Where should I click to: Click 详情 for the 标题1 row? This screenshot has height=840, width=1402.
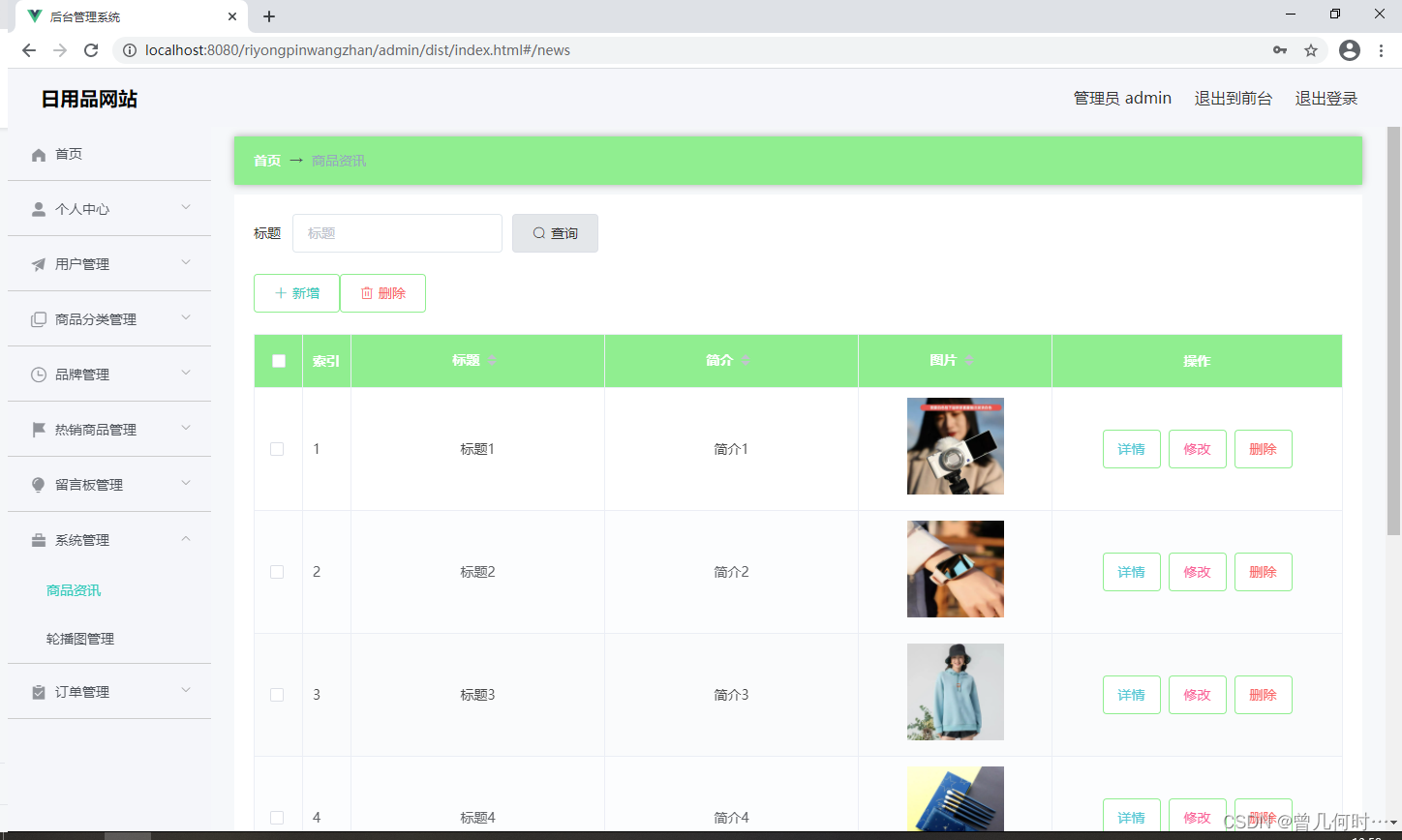[1132, 449]
